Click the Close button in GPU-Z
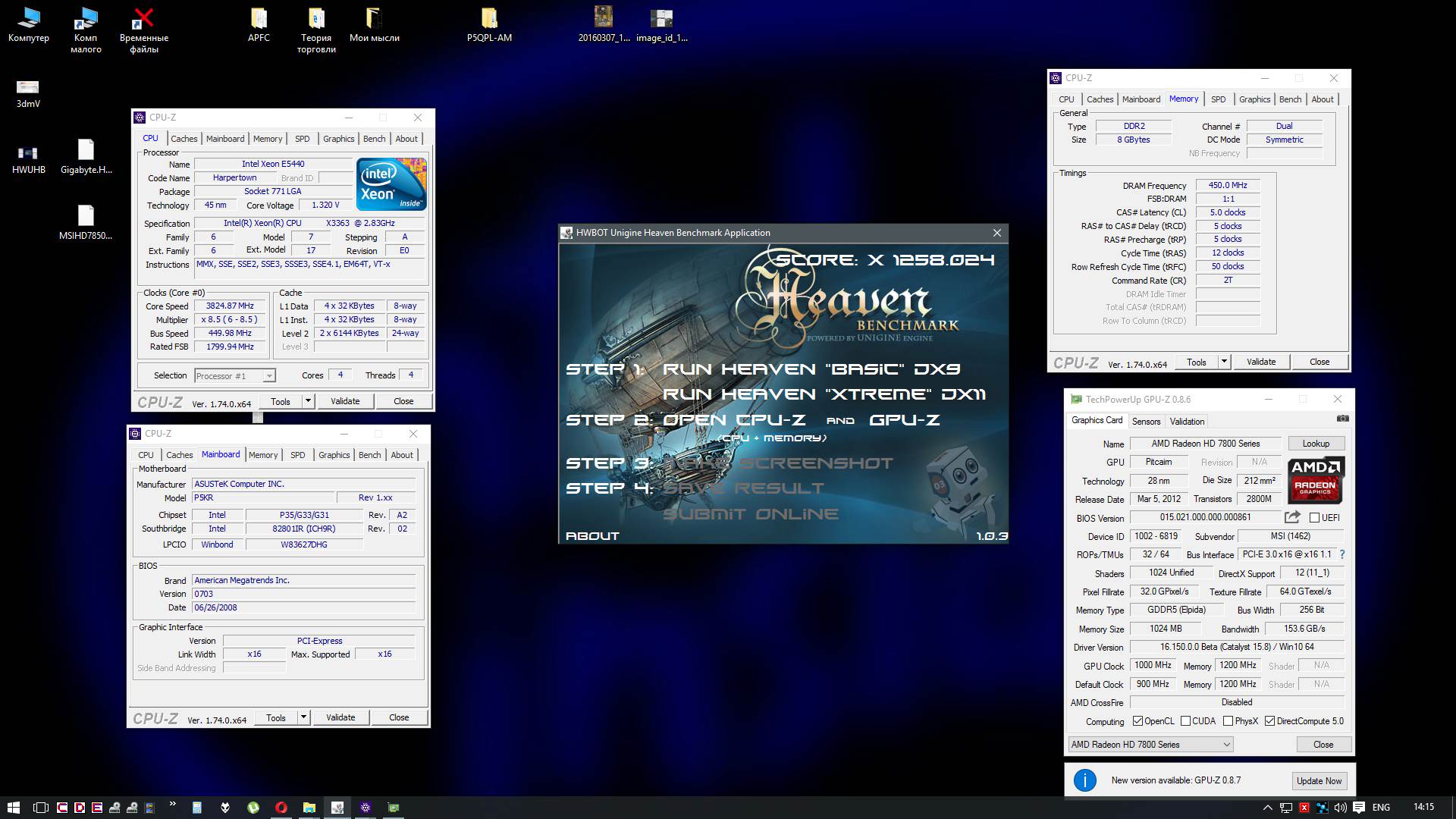Viewport: 1456px width, 819px height. click(1323, 745)
